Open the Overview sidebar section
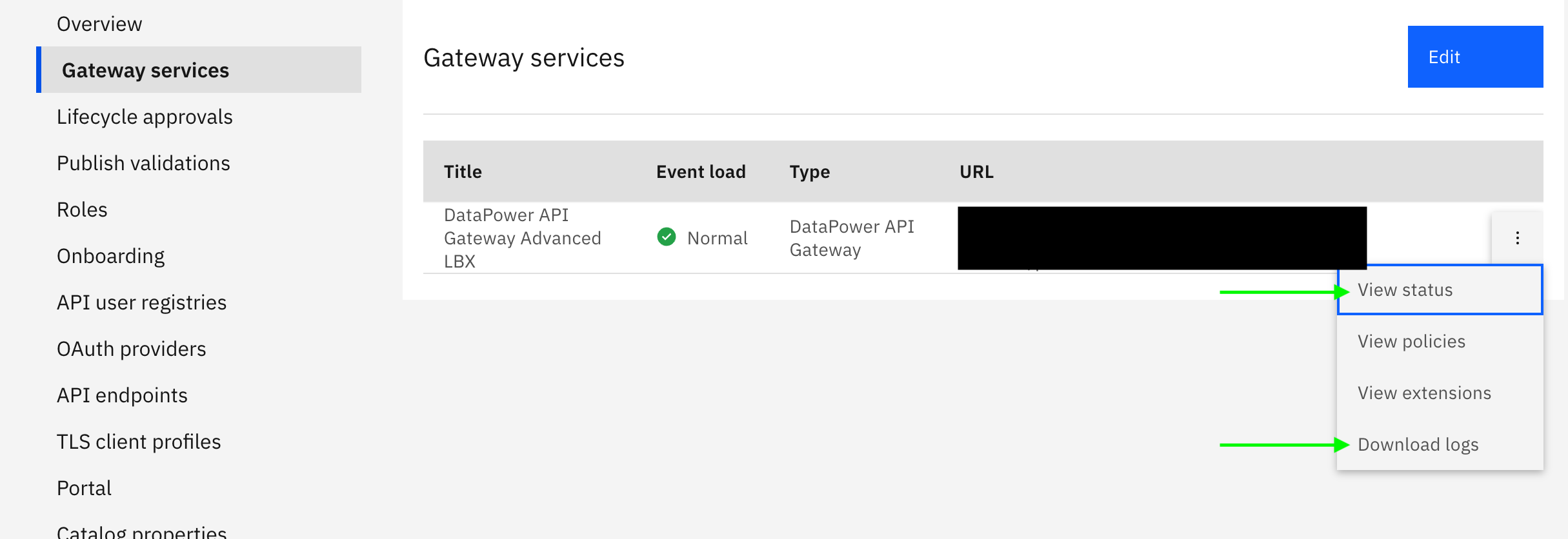The height and width of the screenshot is (539, 1568). 99,24
